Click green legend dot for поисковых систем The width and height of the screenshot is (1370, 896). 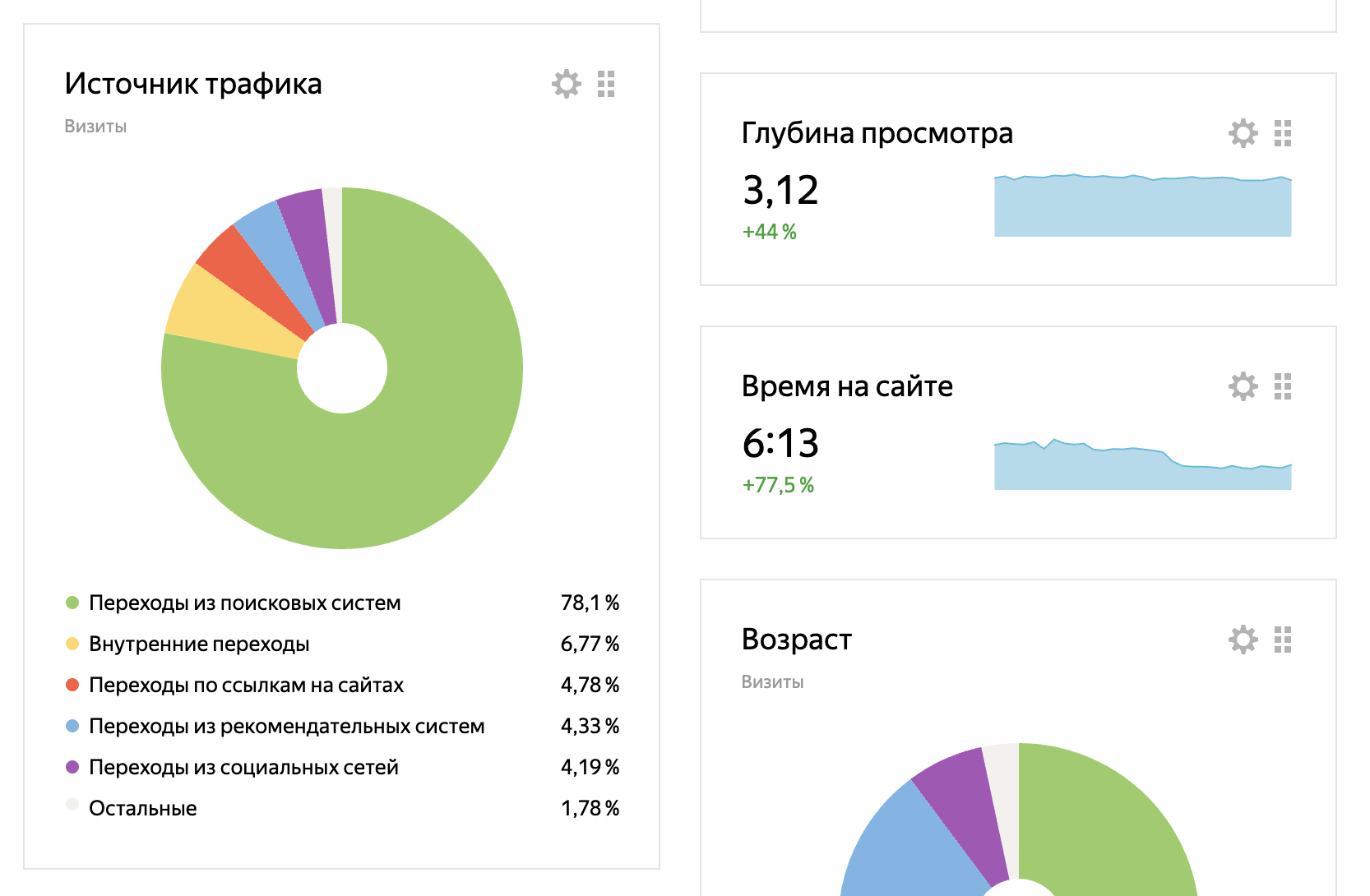coord(72,603)
